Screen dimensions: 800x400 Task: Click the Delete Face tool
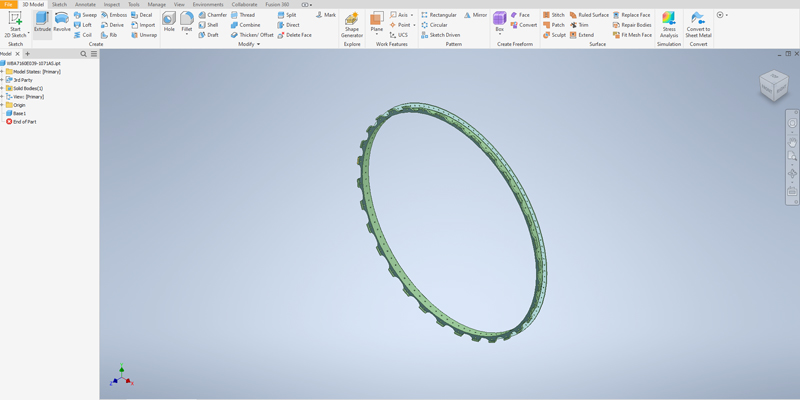point(294,35)
